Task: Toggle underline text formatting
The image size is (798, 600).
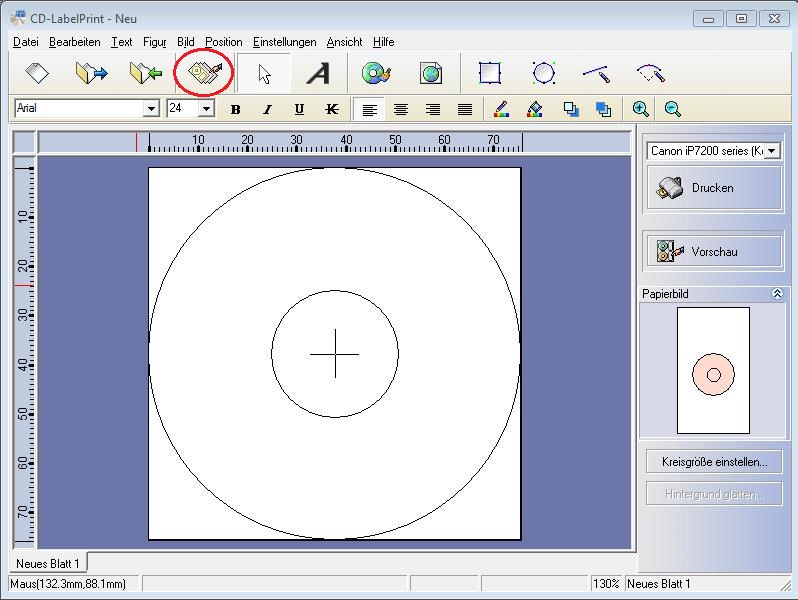Action: coord(299,109)
